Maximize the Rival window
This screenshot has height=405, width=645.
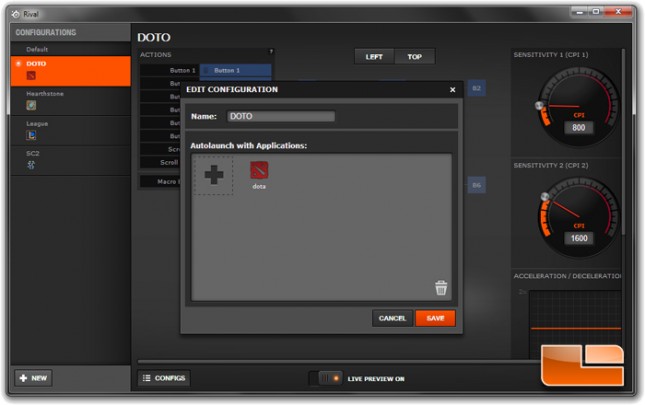[x=596, y=12]
